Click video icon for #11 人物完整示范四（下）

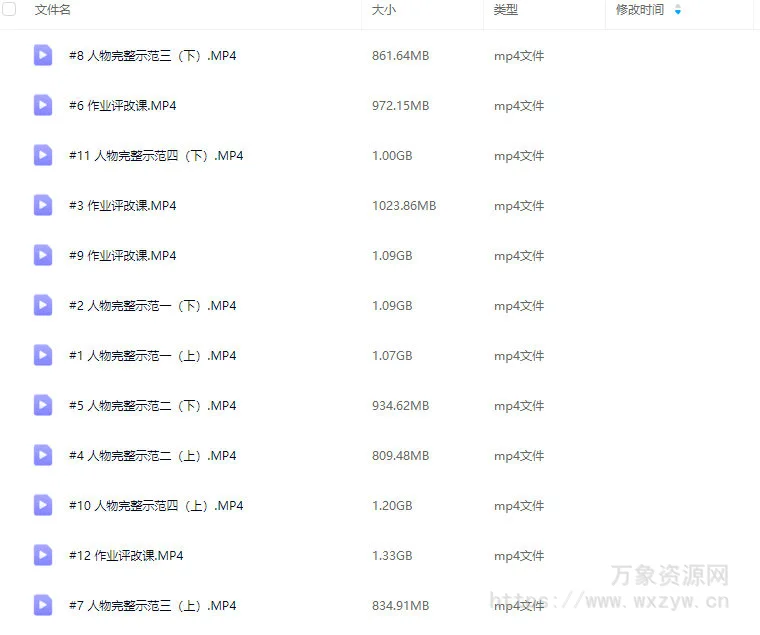[43, 155]
